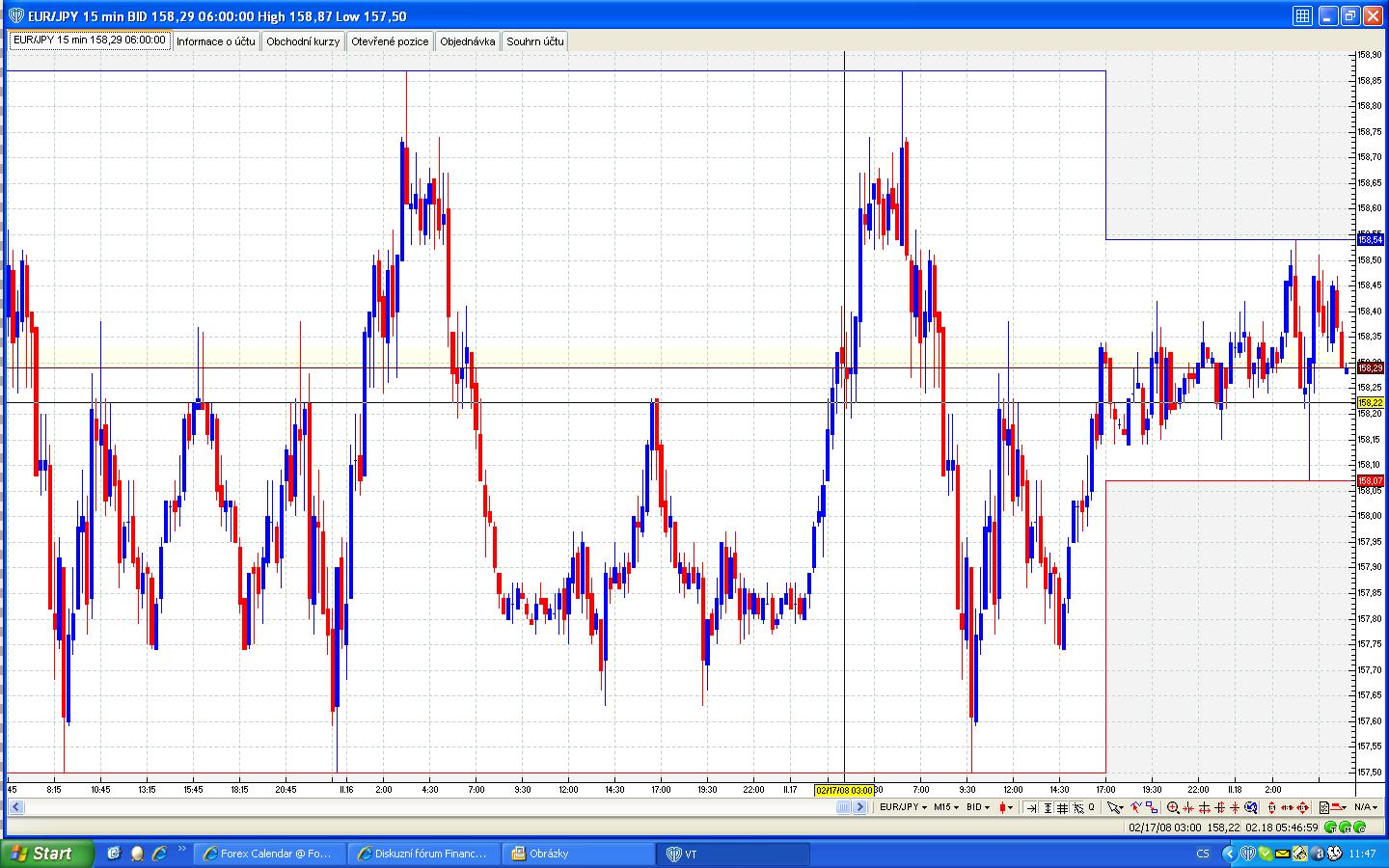This screenshot has width=1389, height=868.
Task: Switch to the Informace o účtu tab
Action: (x=215, y=41)
